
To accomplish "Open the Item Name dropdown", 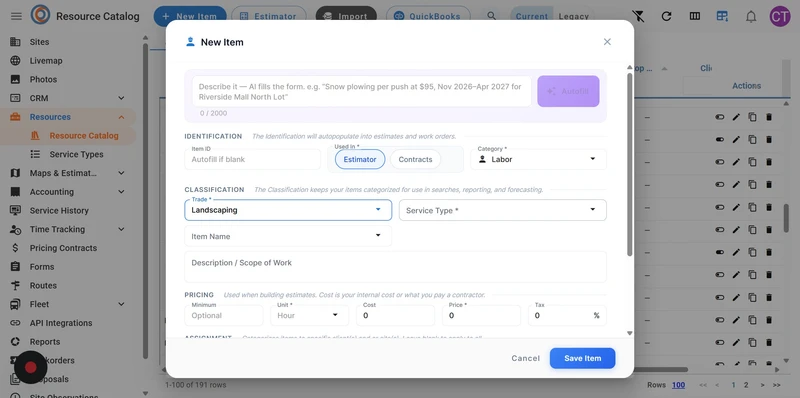I will (x=288, y=236).
